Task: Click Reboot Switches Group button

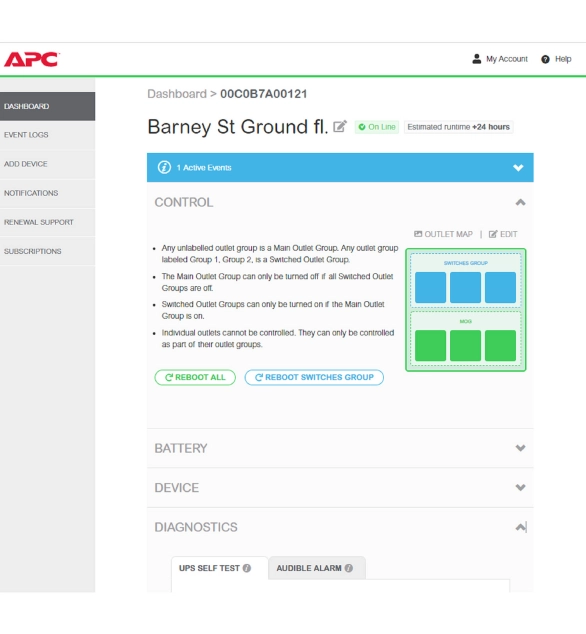Action: click(x=314, y=377)
